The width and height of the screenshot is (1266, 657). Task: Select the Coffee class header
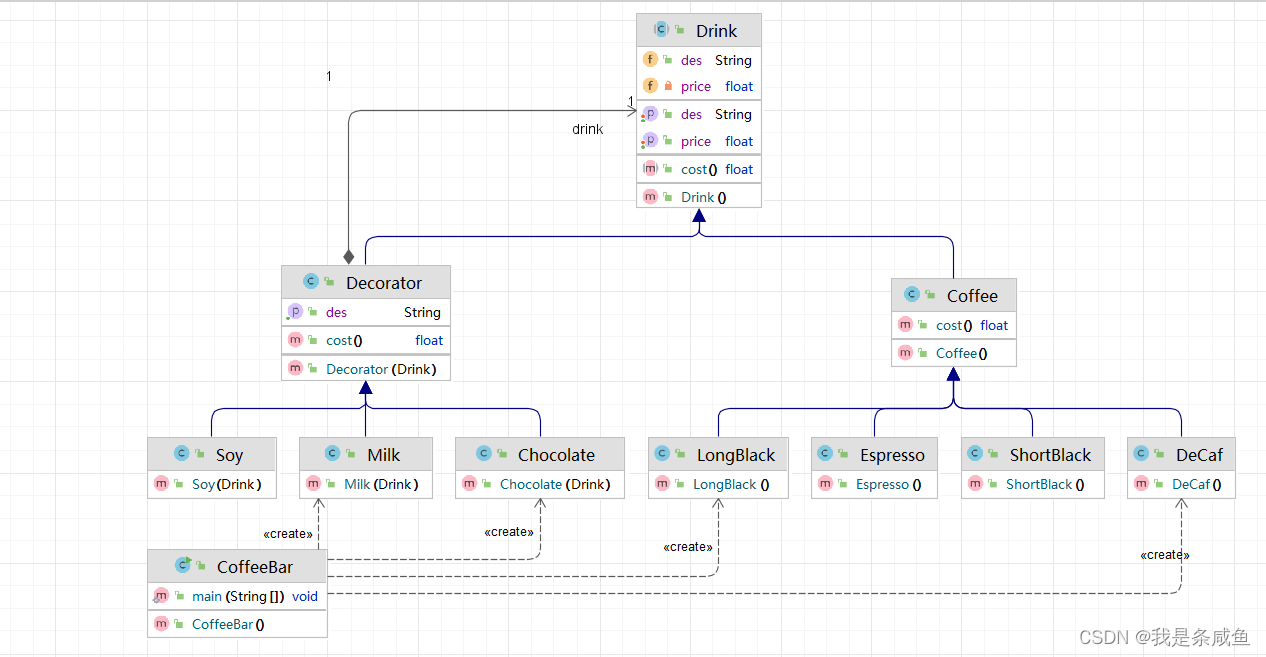coord(954,295)
